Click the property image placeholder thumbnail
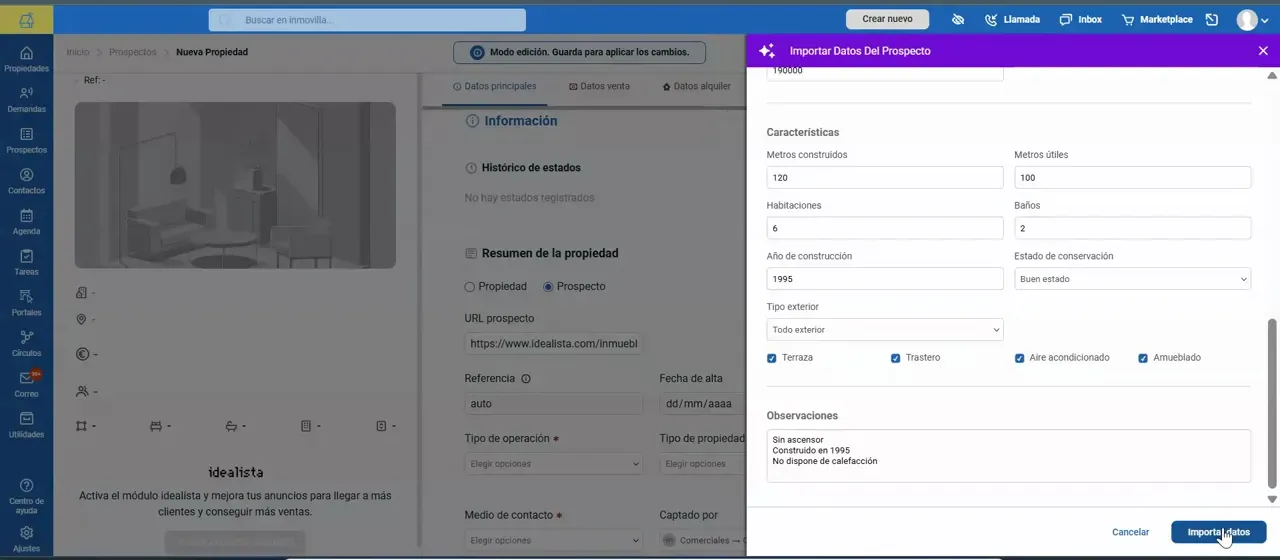1280x560 pixels. [235, 185]
